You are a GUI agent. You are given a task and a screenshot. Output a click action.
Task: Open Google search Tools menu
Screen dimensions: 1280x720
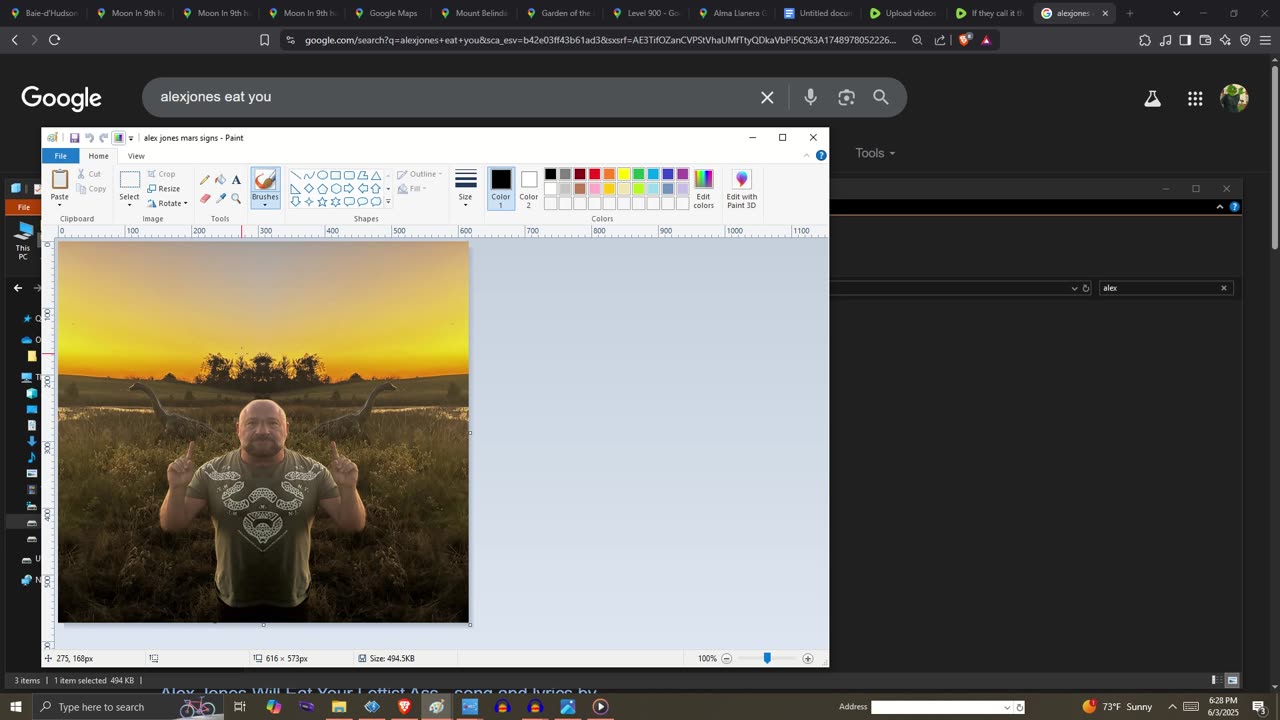tap(875, 153)
